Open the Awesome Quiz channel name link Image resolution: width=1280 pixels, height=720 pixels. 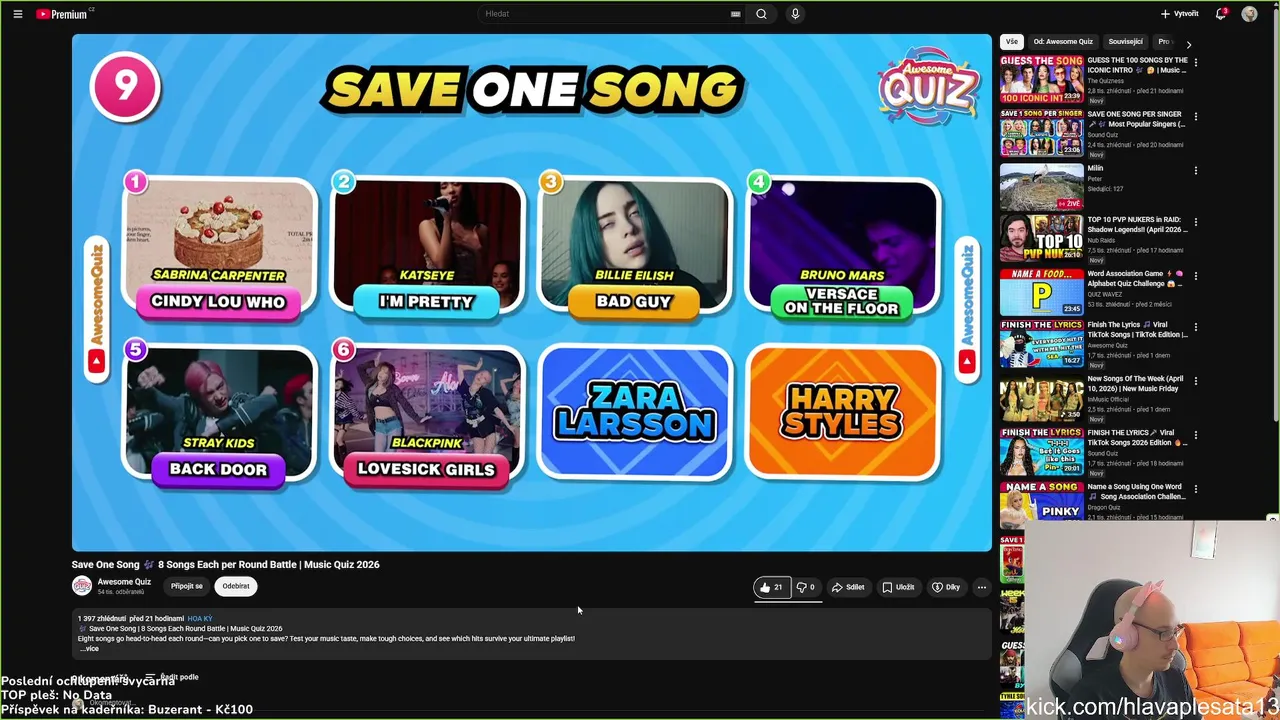click(124, 582)
